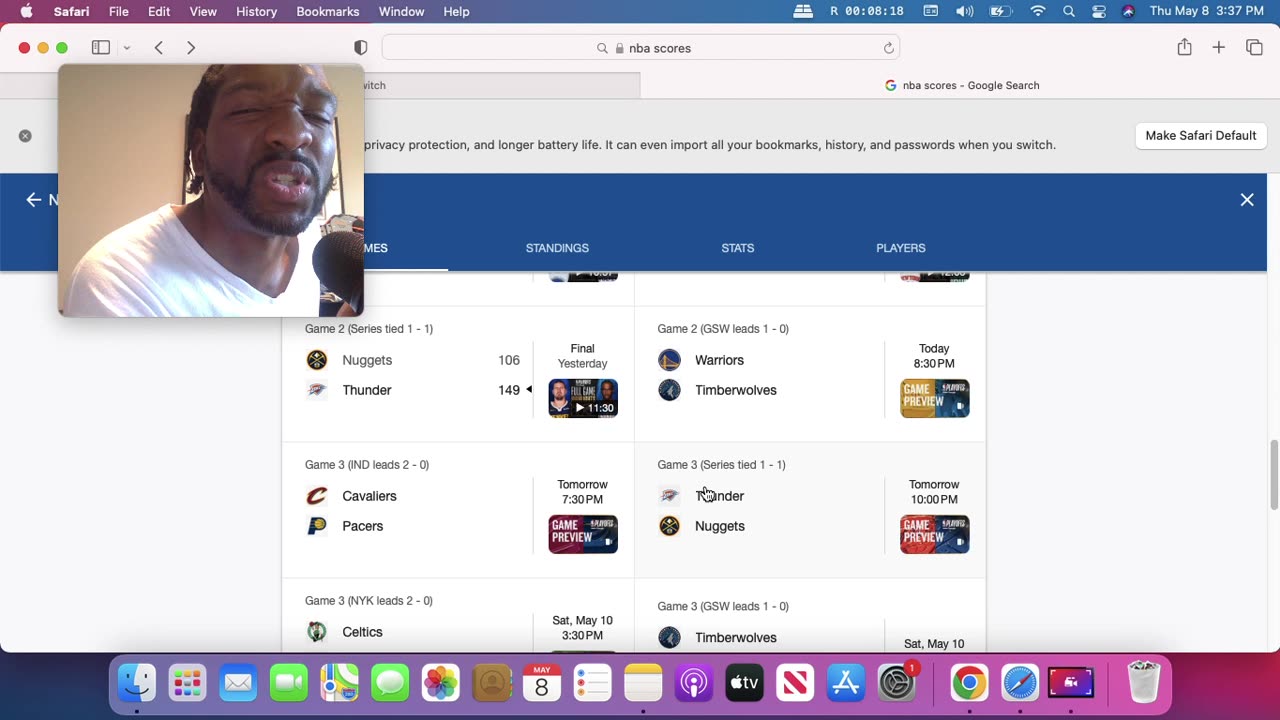1280x720 pixels.
Task: Open the File menu
Action: pyautogui.click(x=118, y=11)
